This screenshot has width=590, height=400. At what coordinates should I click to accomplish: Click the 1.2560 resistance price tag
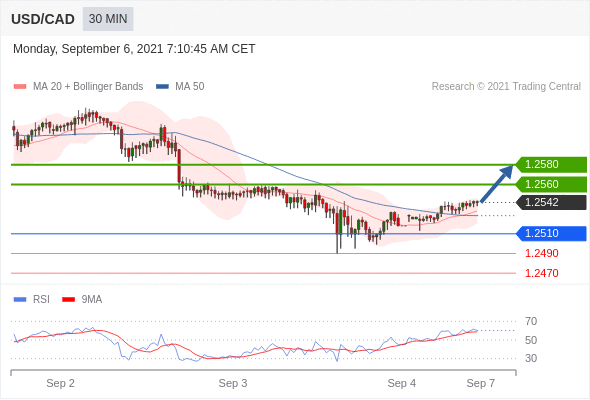pos(551,184)
